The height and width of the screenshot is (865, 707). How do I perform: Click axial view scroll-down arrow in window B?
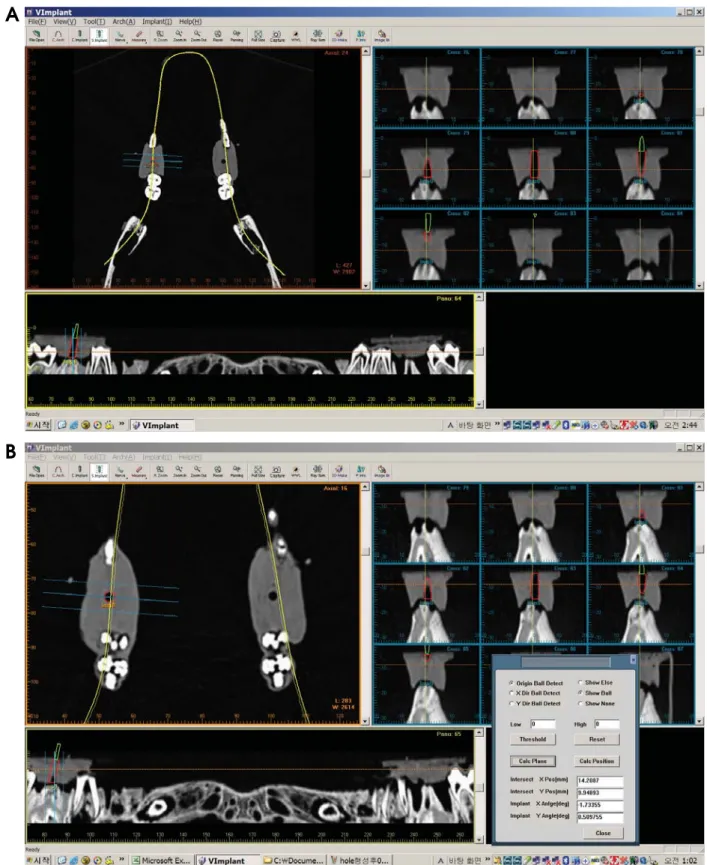366,720
